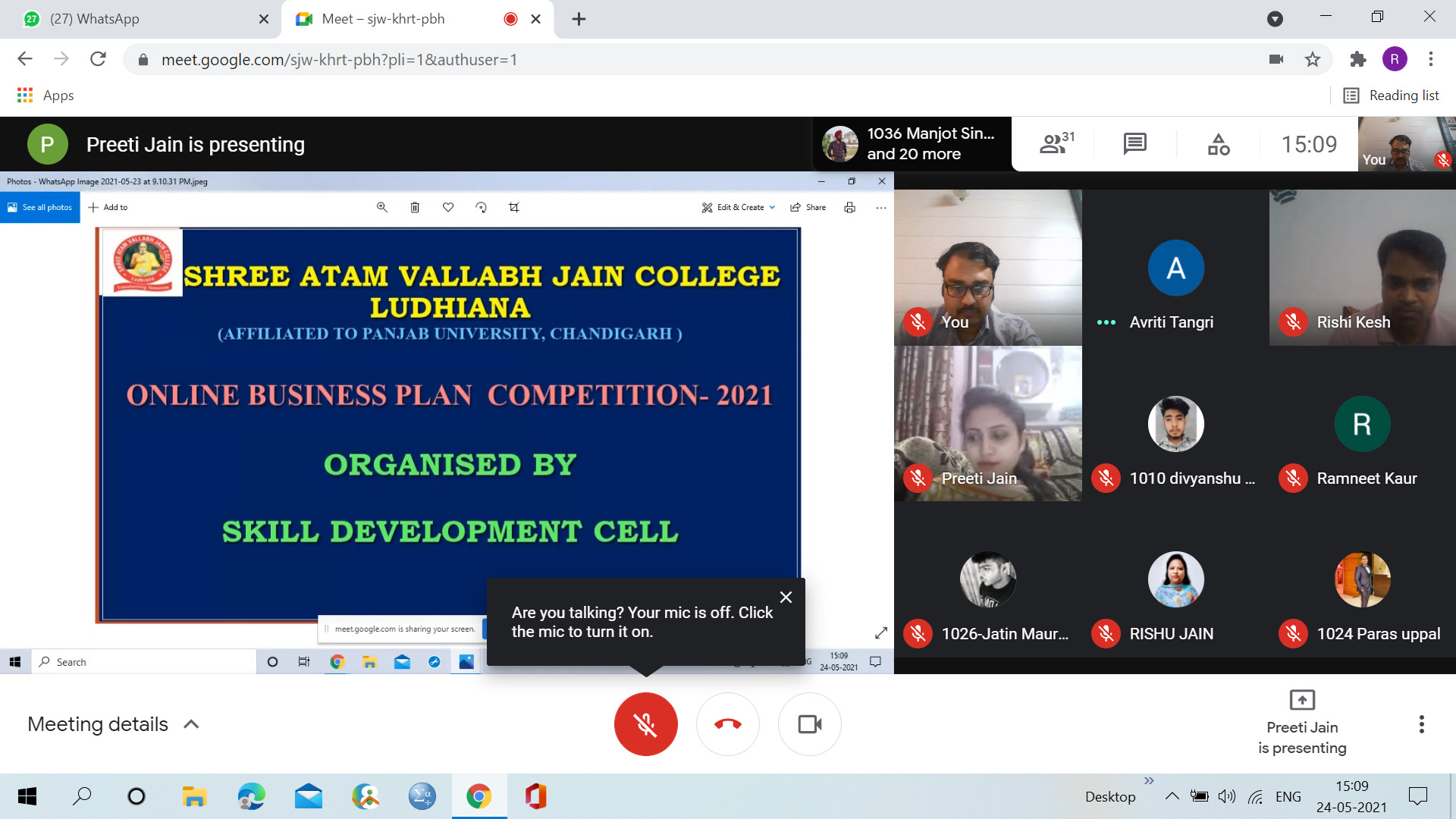Fullscreen arrows icon on shared photo
The image size is (1456, 819).
[880, 632]
